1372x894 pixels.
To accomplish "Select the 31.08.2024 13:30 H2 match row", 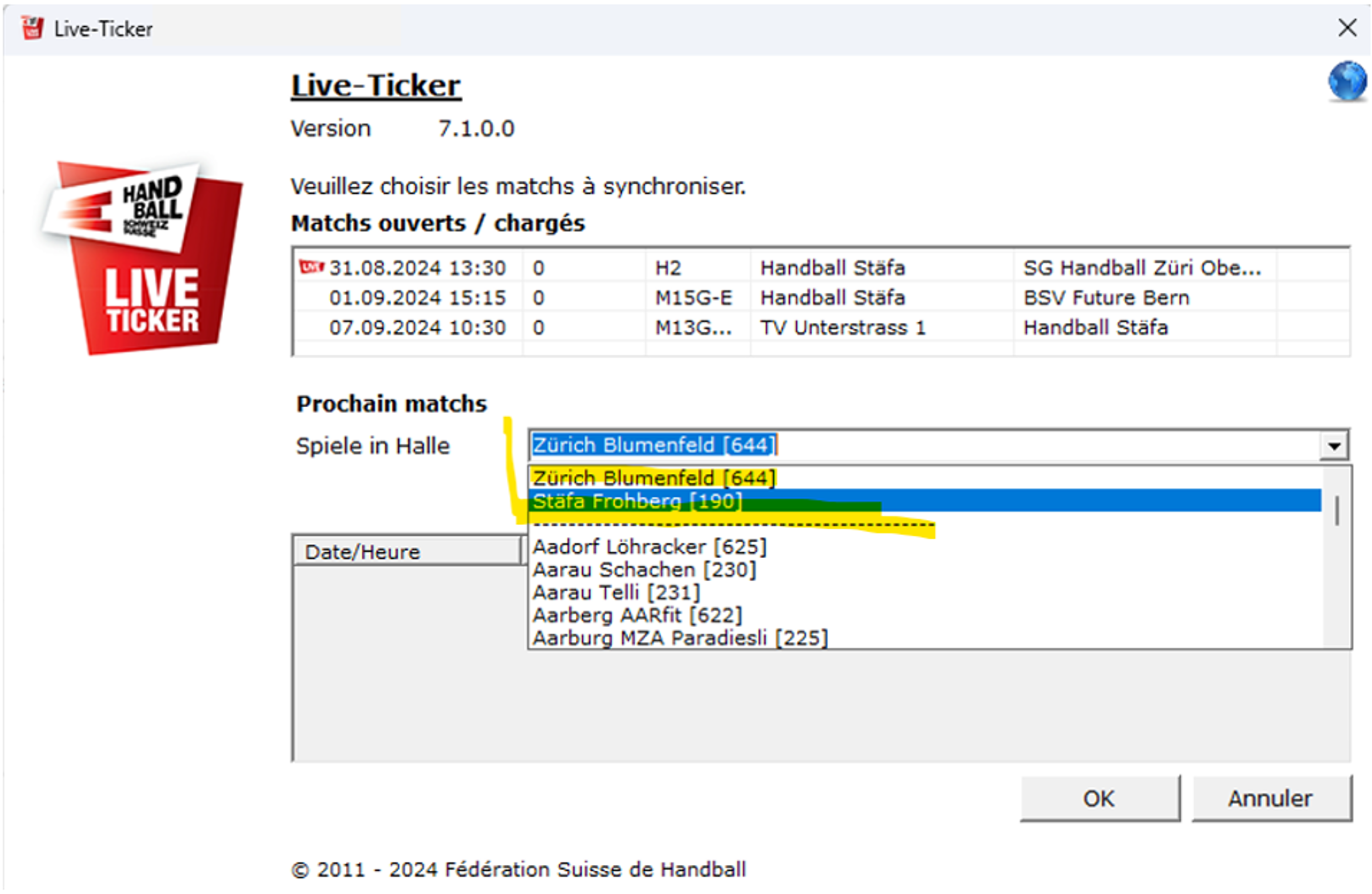I will tap(750, 267).
